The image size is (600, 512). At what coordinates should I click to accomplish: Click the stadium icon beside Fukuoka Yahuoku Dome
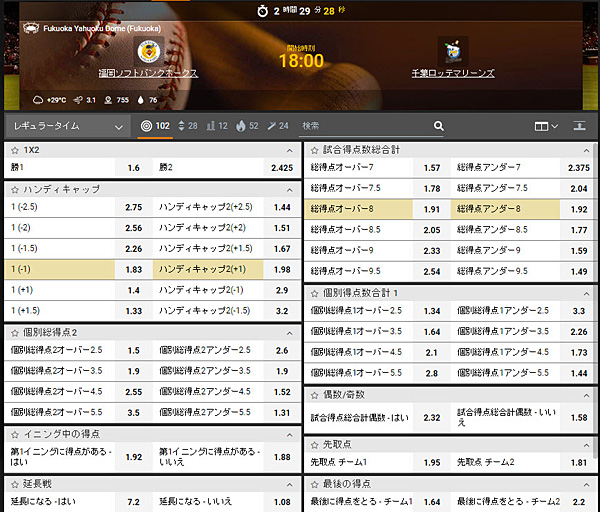coord(31,28)
